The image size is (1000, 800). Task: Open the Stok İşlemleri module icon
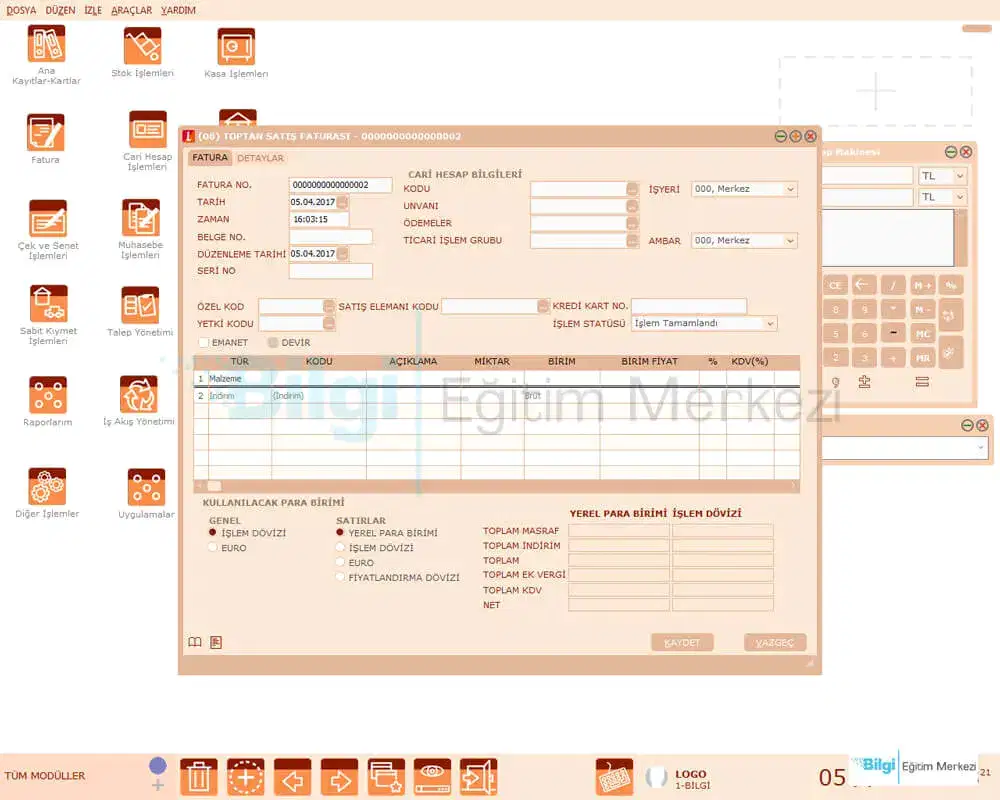point(142,47)
